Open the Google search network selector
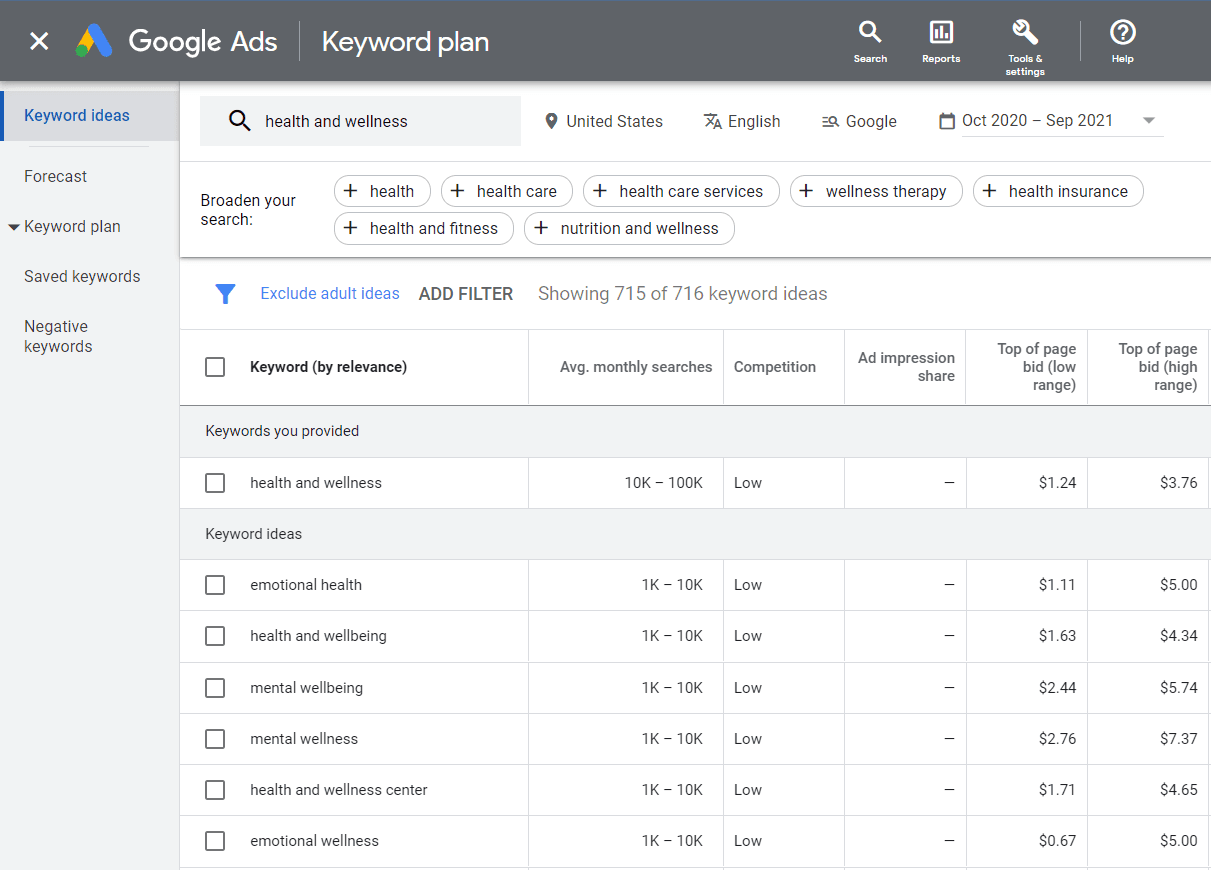The height and width of the screenshot is (870, 1211). pyautogui.click(x=858, y=121)
